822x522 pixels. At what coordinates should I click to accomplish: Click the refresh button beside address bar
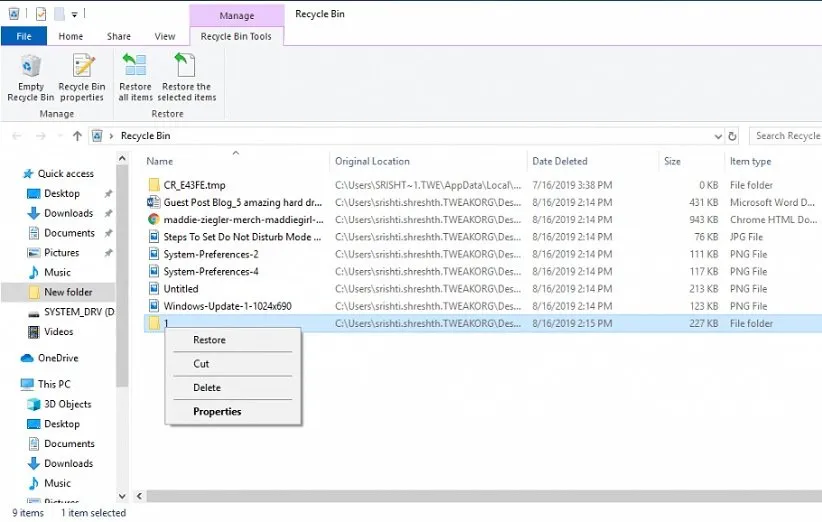coord(733,136)
